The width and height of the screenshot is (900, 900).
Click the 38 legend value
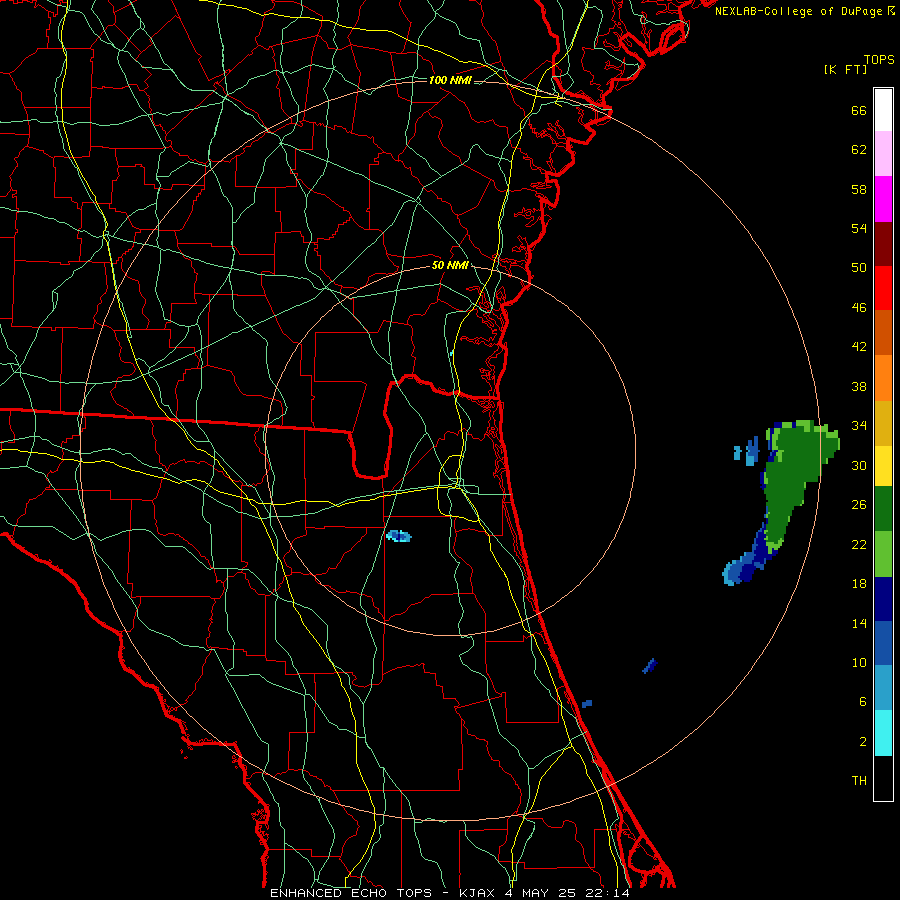point(859,386)
